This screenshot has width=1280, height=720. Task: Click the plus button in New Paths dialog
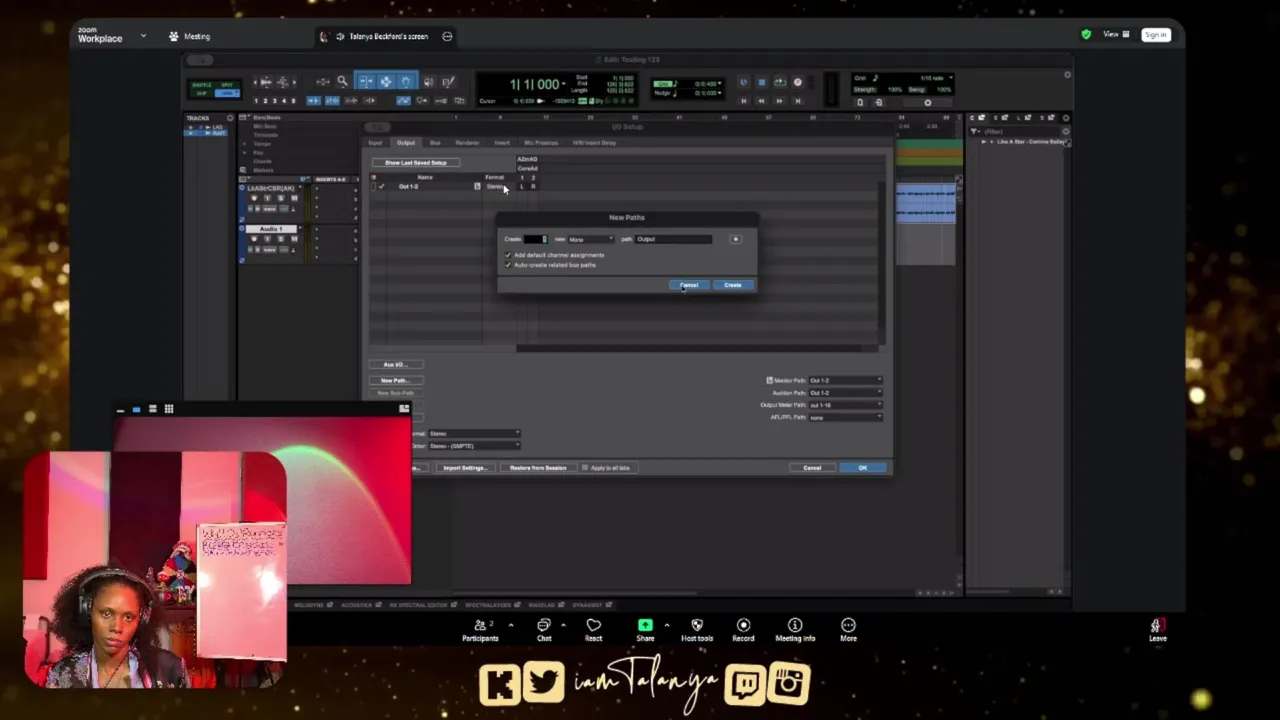coord(735,239)
